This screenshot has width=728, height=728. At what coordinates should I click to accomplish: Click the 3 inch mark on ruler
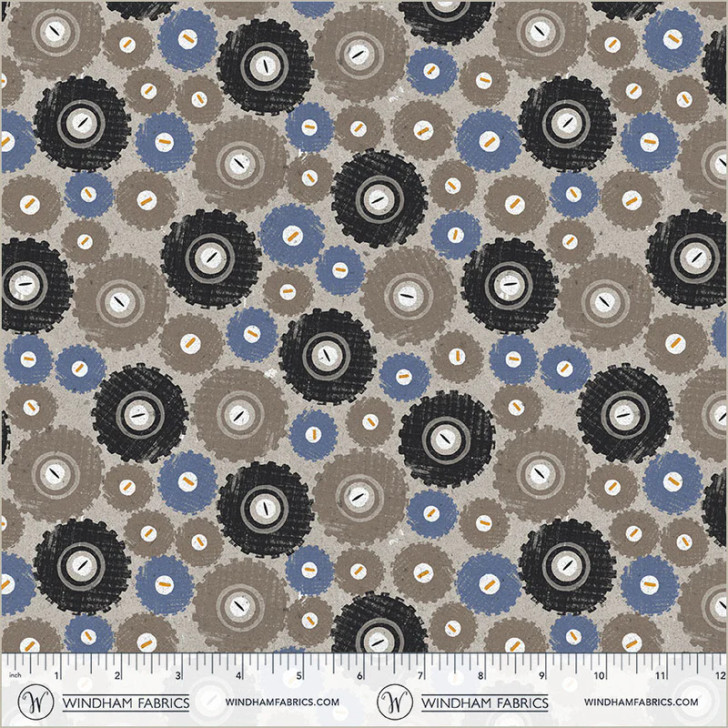coord(178,673)
